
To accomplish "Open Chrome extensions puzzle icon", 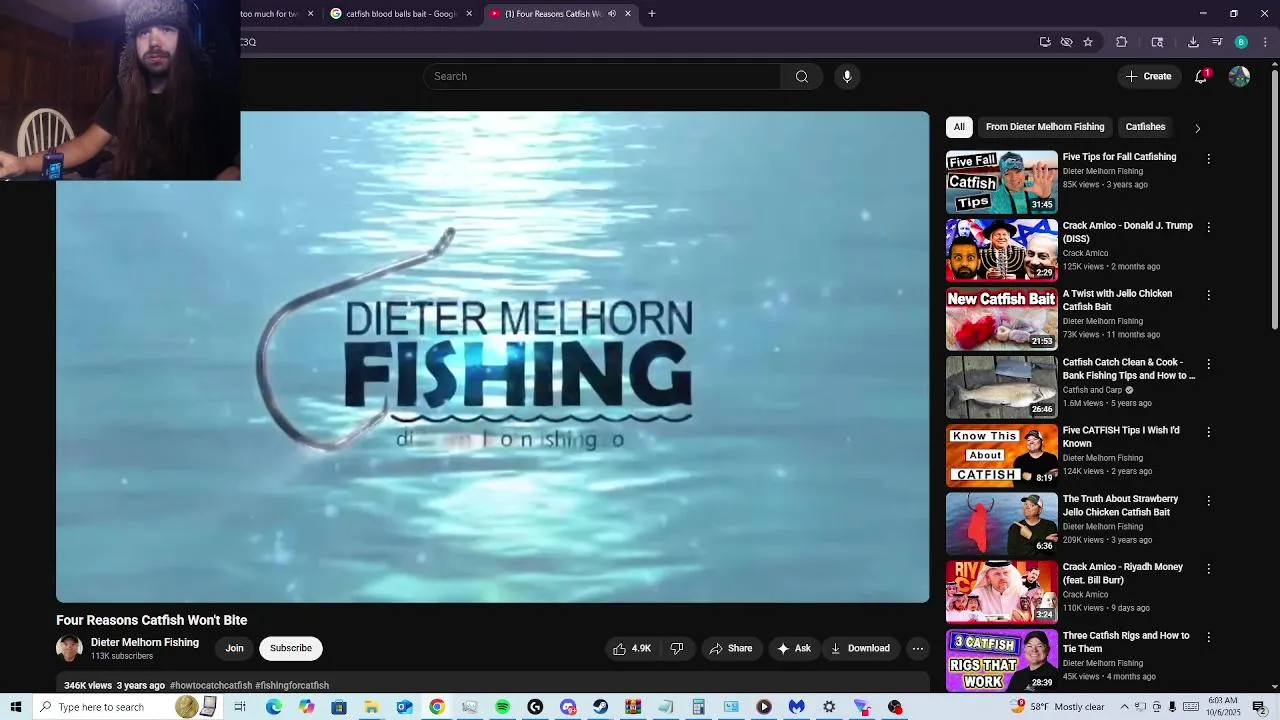I will (x=1121, y=42).
